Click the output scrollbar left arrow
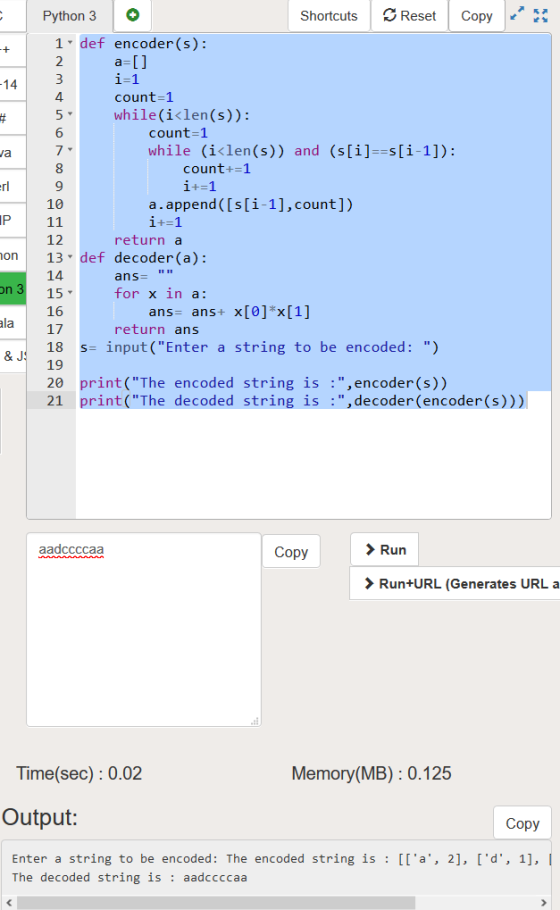 click(9, 903)
